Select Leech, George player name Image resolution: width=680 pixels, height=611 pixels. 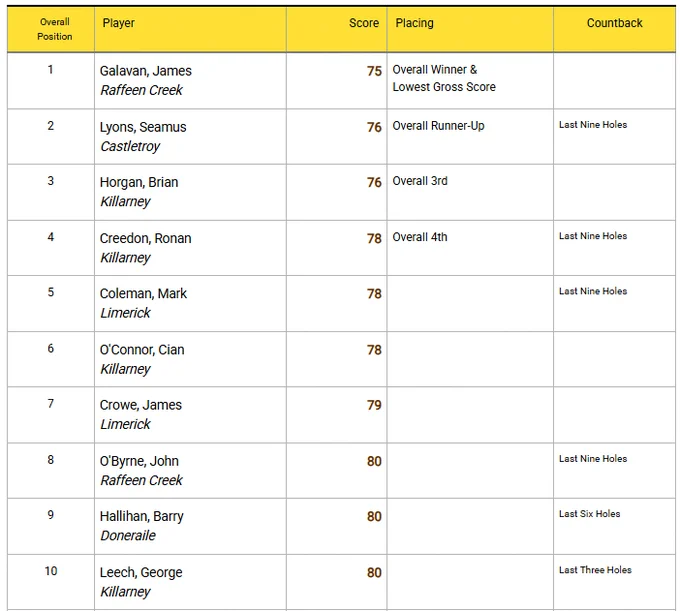point(141,572)
